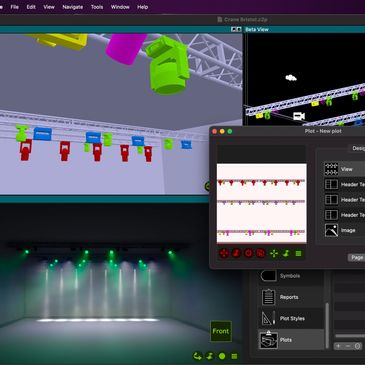Screen dimensions: 365x365
Task: Open the File menu
Action: click(14, 7)
